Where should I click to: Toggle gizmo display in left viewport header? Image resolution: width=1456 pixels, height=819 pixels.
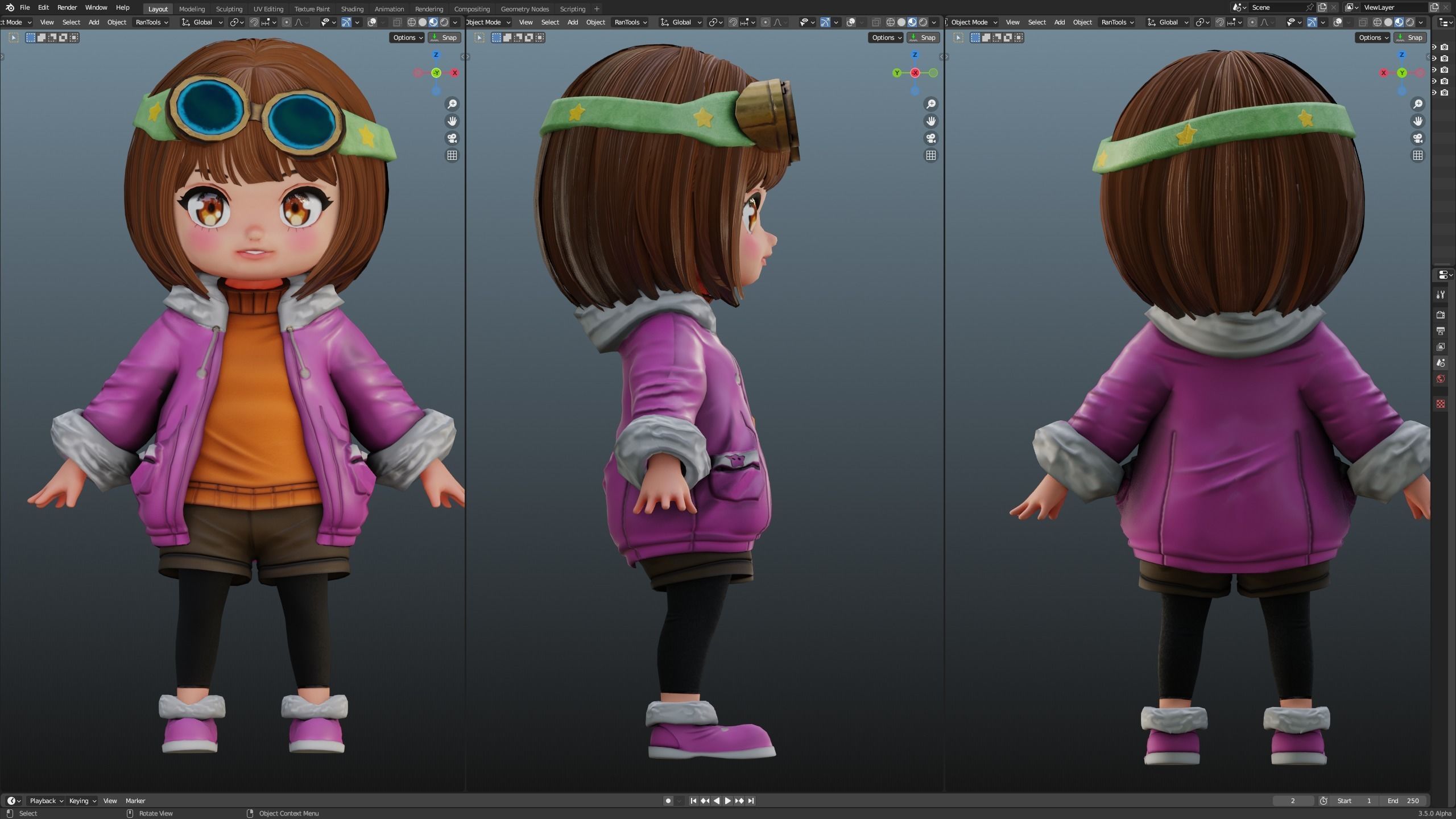[346, 22]
